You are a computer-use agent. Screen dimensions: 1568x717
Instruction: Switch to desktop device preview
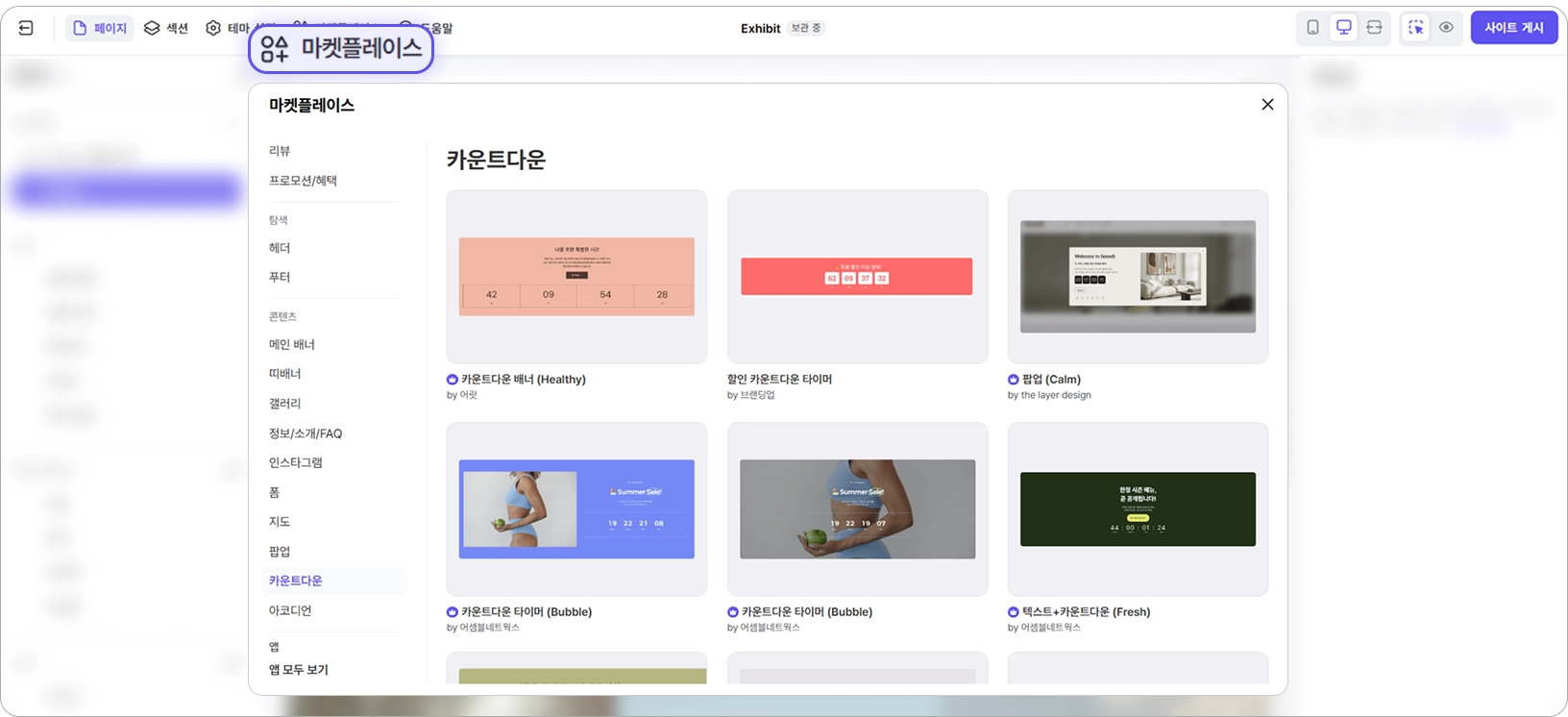tap(1343, 28)
